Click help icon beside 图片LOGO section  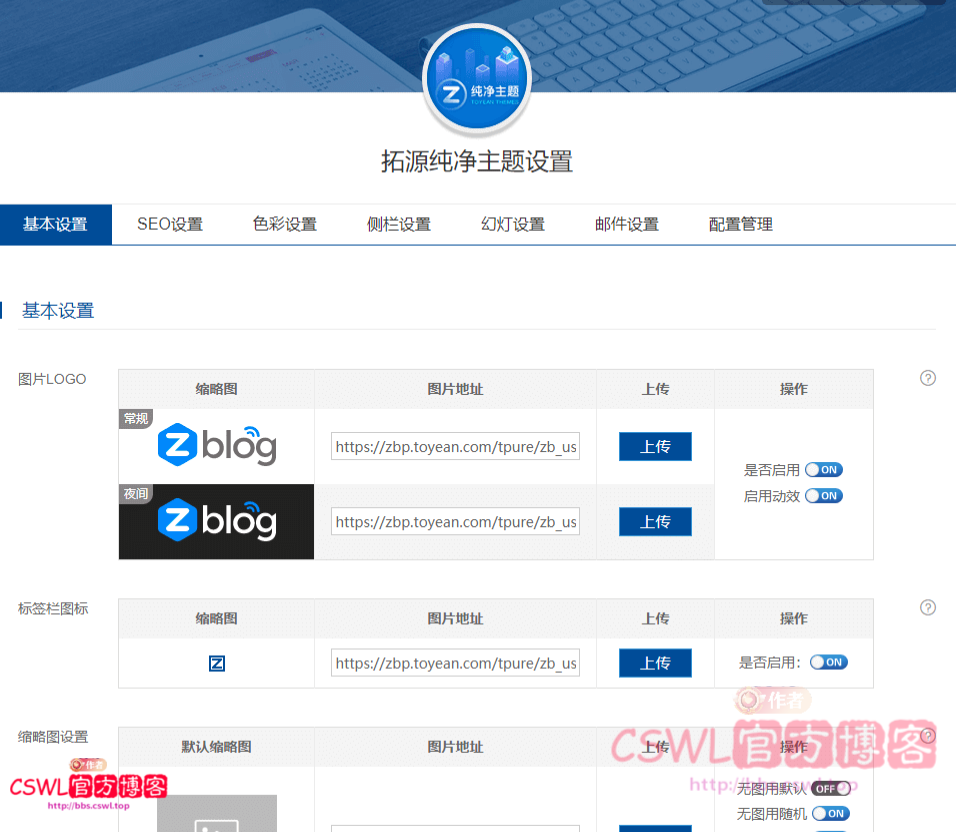point(927,378)
